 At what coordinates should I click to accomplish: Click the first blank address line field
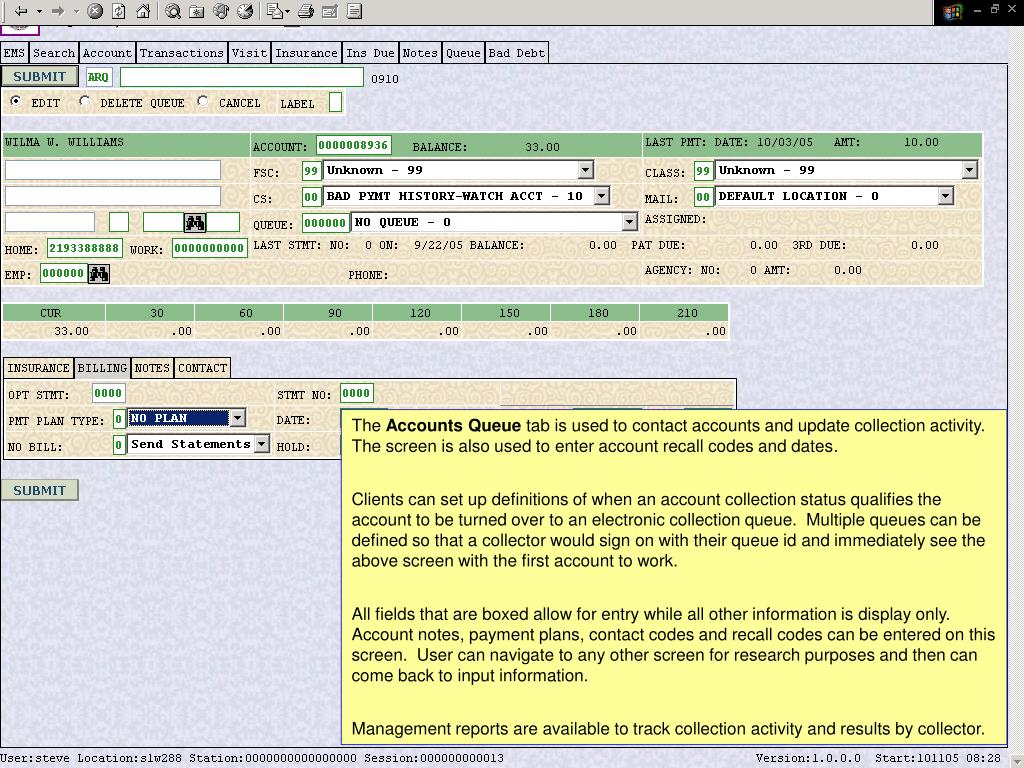[x=113, y=170]
